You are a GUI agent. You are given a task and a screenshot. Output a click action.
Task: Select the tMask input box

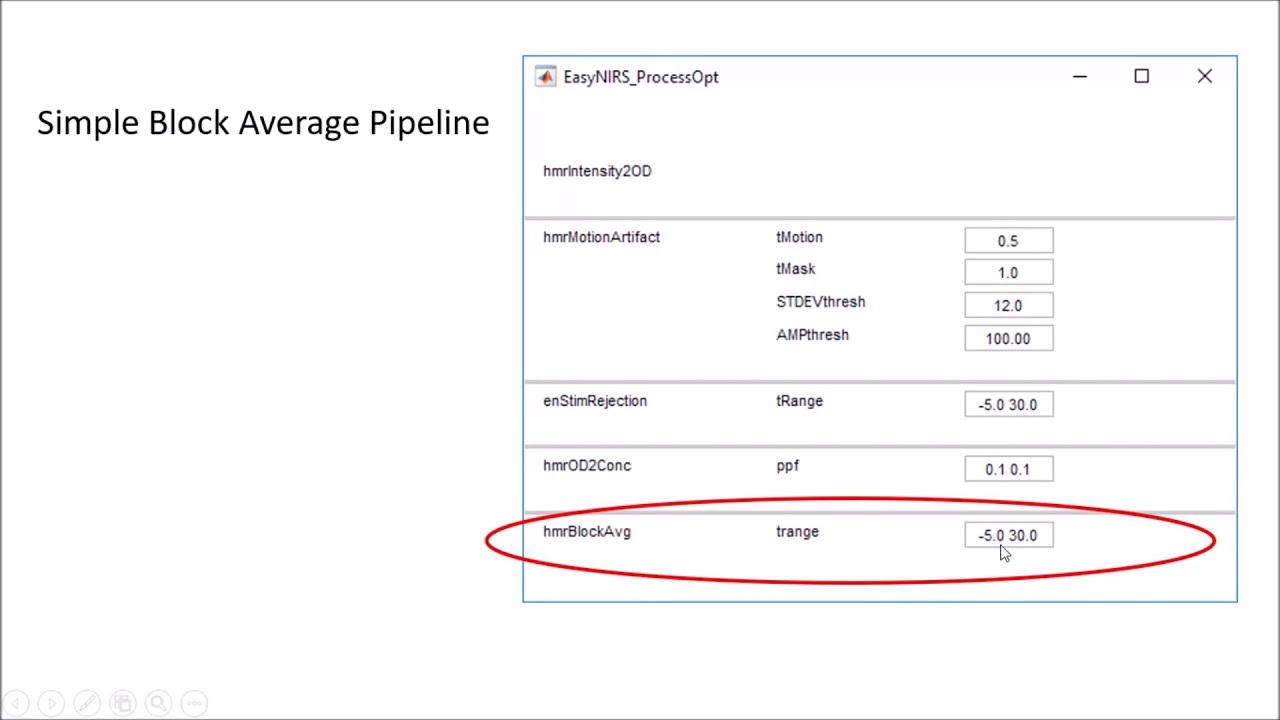(1008, 273)
